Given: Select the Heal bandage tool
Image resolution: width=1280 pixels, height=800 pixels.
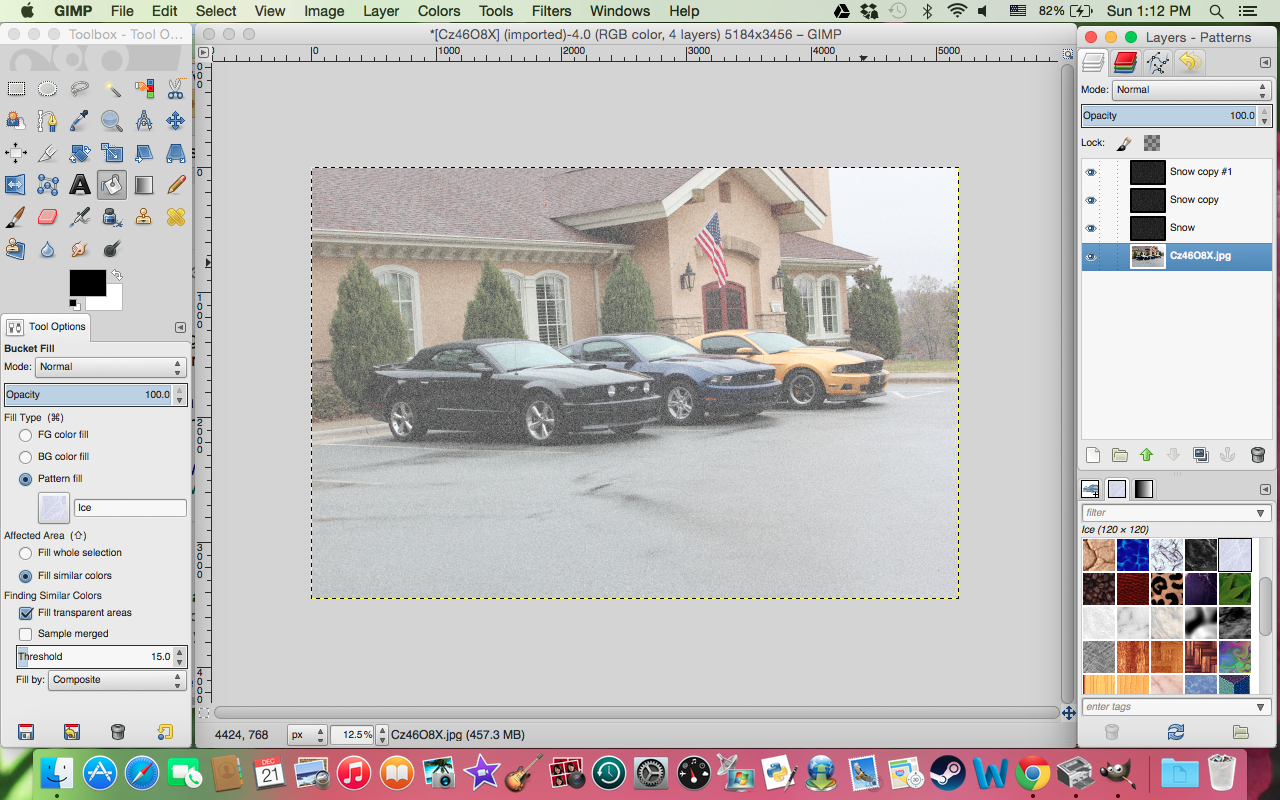Looking at the screenshot, I should [x=176, y=217].
